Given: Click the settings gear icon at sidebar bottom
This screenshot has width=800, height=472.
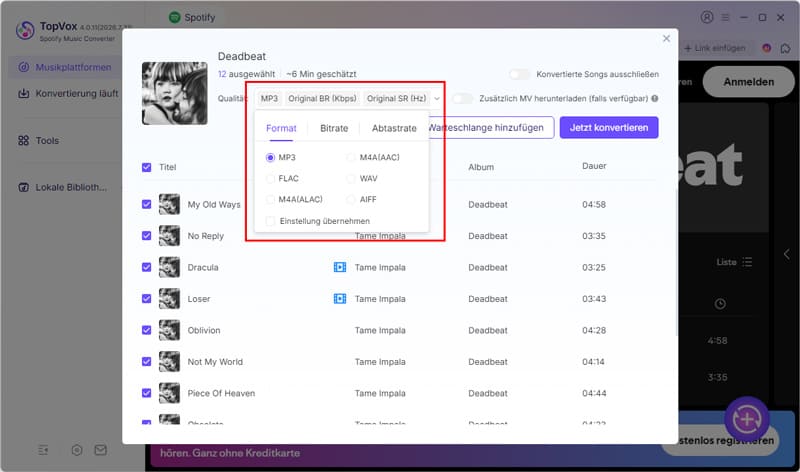Looking at the screenshot, I should [x=77, y=450].
